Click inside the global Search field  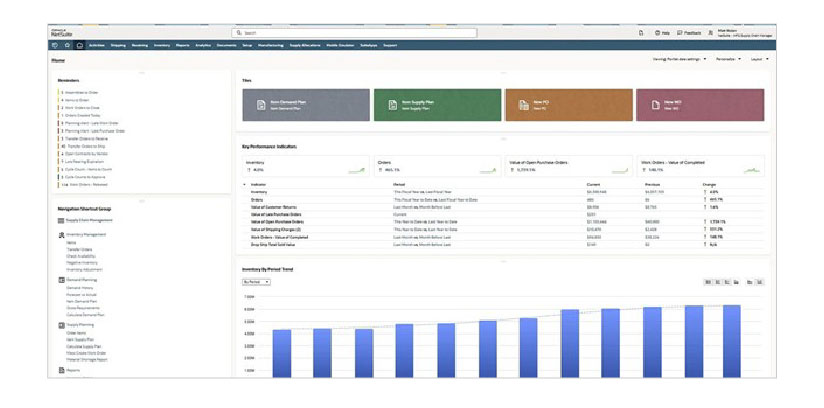[x=354, y=33]
